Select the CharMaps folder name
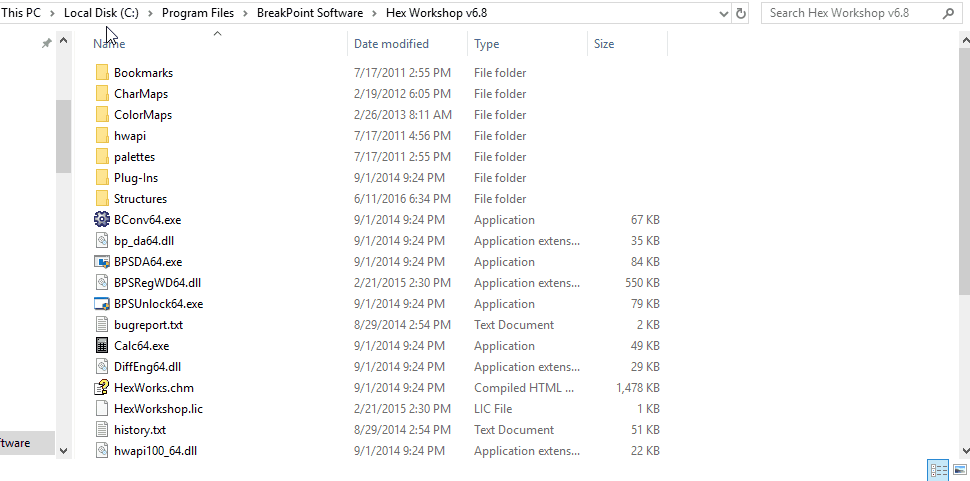Screen dimensions: 970x481 coord(141,94)
